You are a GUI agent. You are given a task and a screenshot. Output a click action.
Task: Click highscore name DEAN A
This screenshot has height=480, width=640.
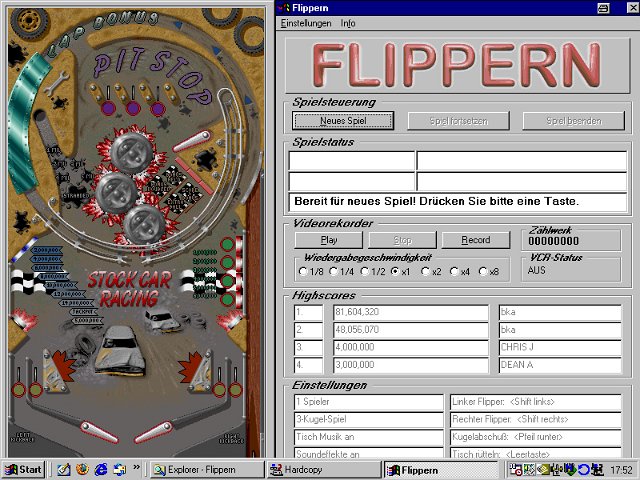(560, 365)
